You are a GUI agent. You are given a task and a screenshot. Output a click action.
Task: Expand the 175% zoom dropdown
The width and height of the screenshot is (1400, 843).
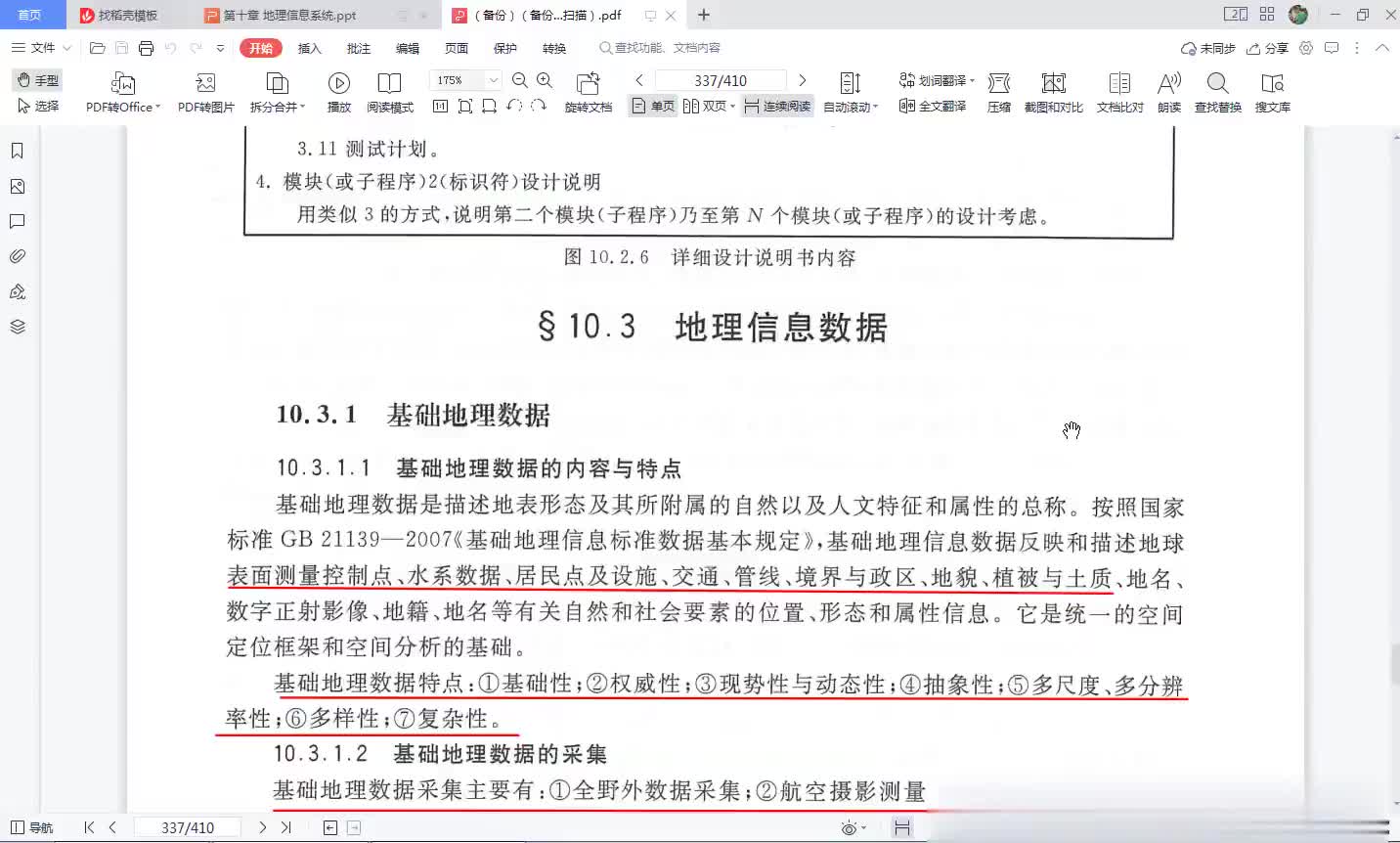coord(494,80)
